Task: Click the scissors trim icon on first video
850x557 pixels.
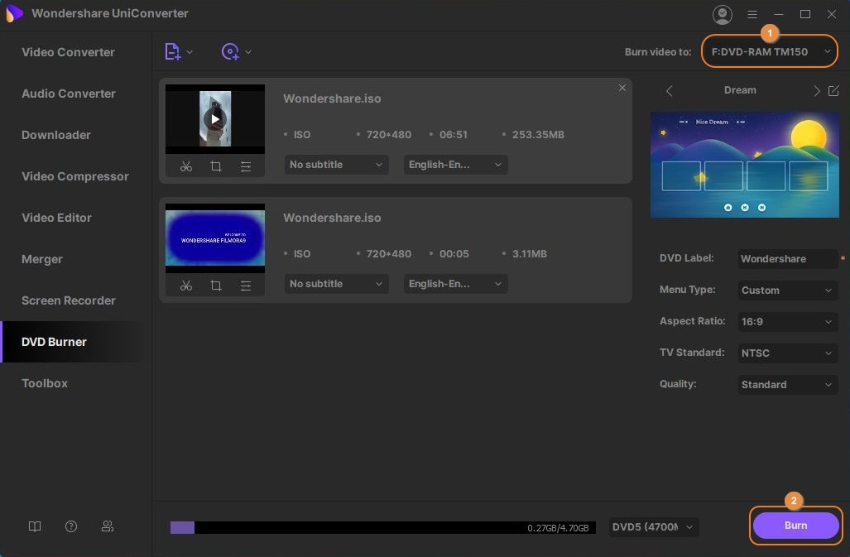Action: point(186,167)
